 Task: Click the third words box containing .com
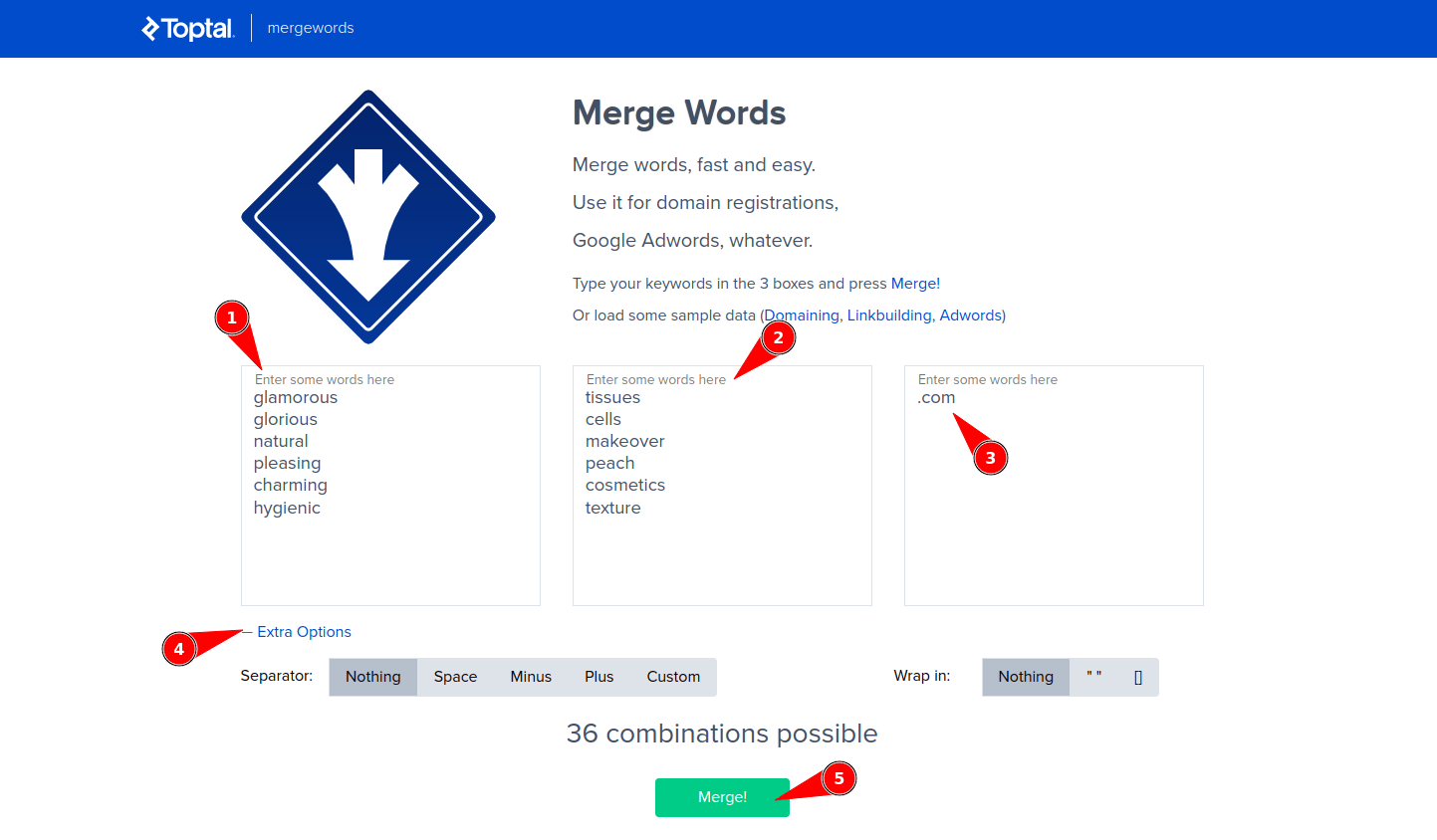click(x=1054, y=486)
